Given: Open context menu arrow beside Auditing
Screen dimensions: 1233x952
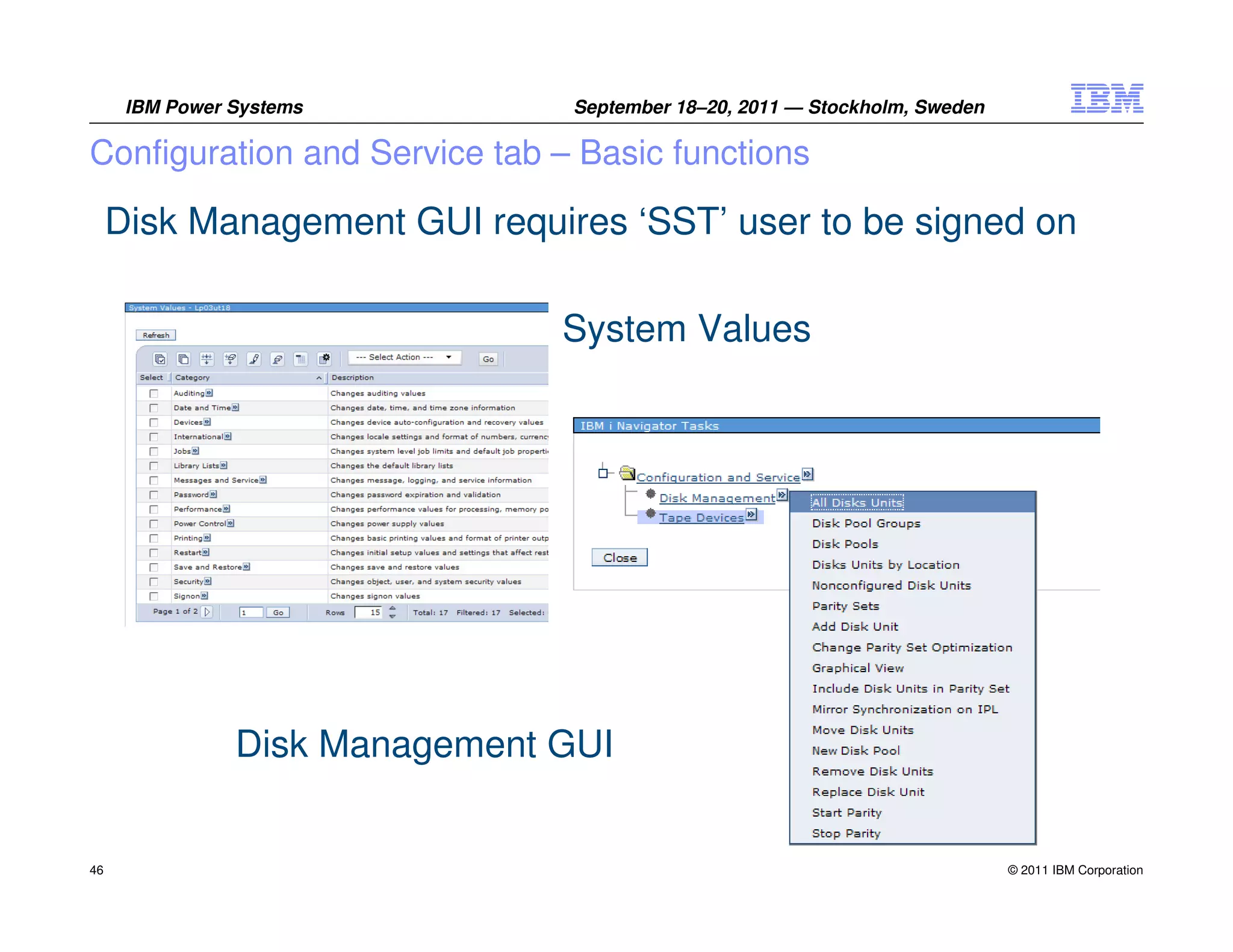Looking at the screenshot, I should point(209,393).
